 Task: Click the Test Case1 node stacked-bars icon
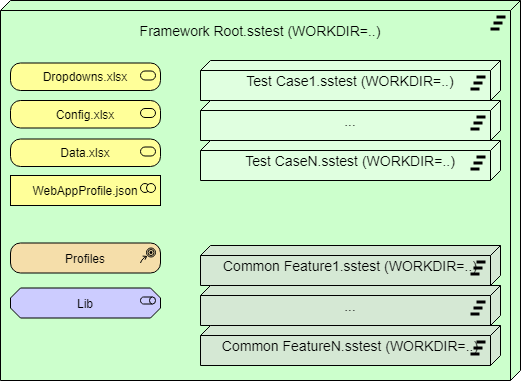478,83
